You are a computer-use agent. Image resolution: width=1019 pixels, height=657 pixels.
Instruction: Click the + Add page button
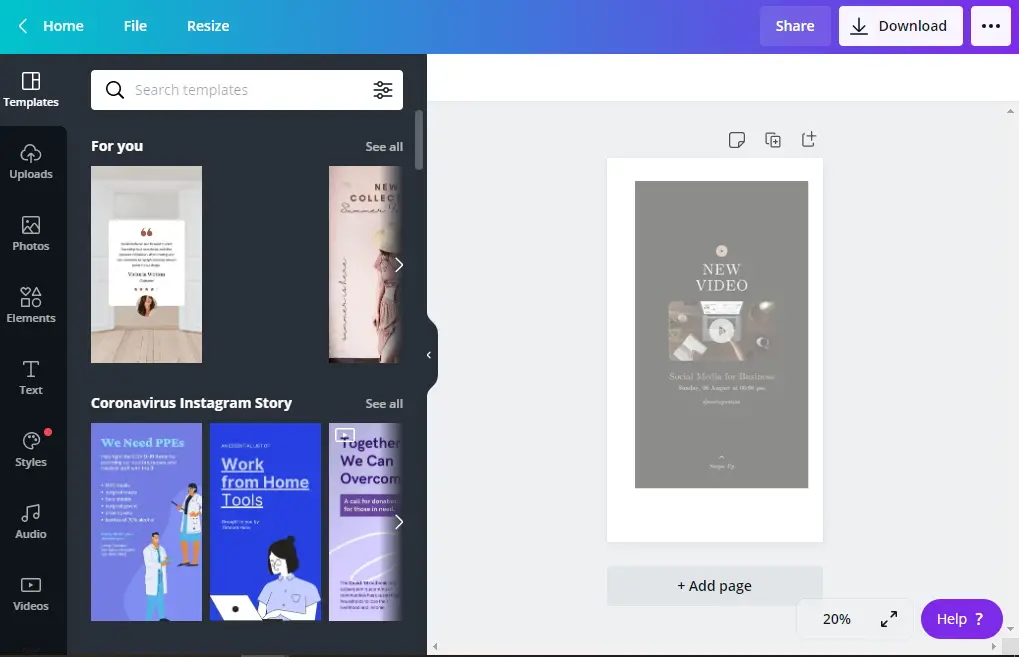coord(715,586)
